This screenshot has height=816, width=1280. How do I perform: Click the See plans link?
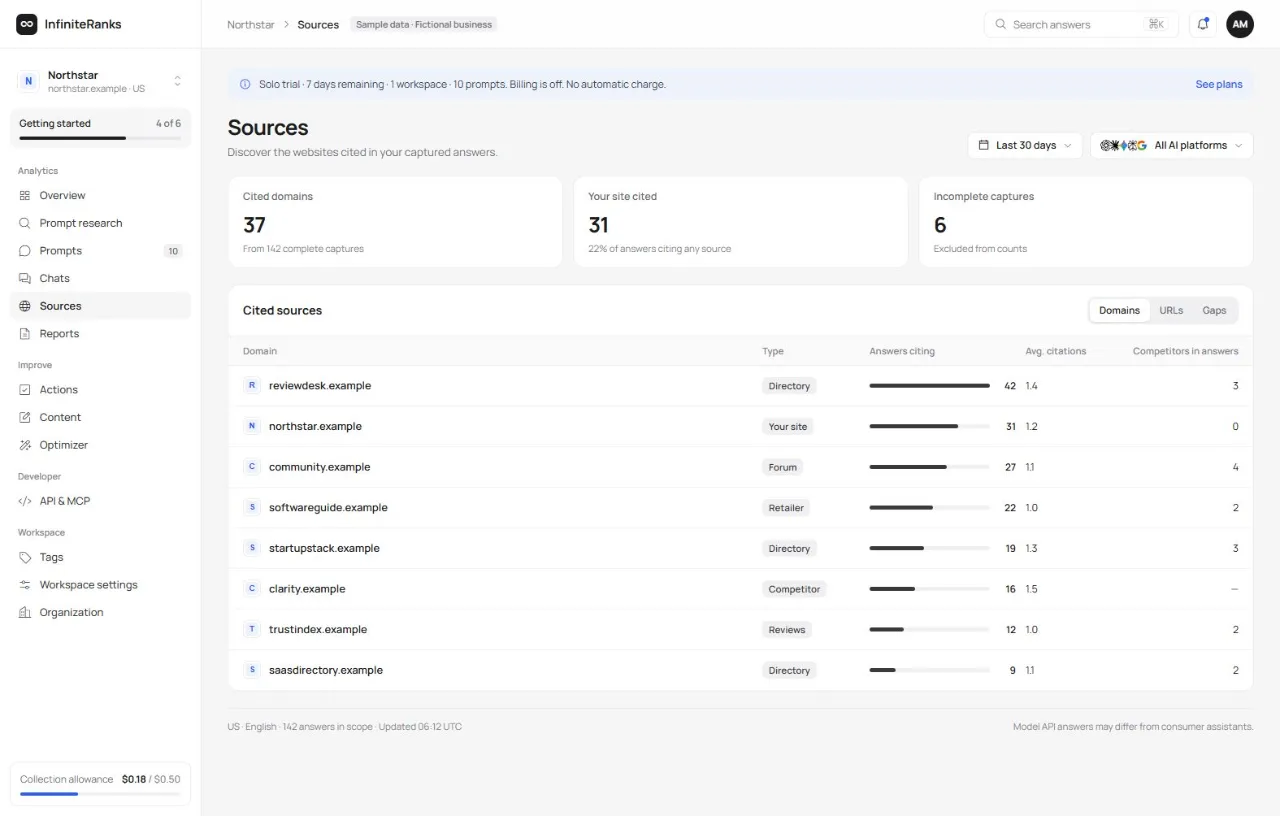coord(1219,85)
